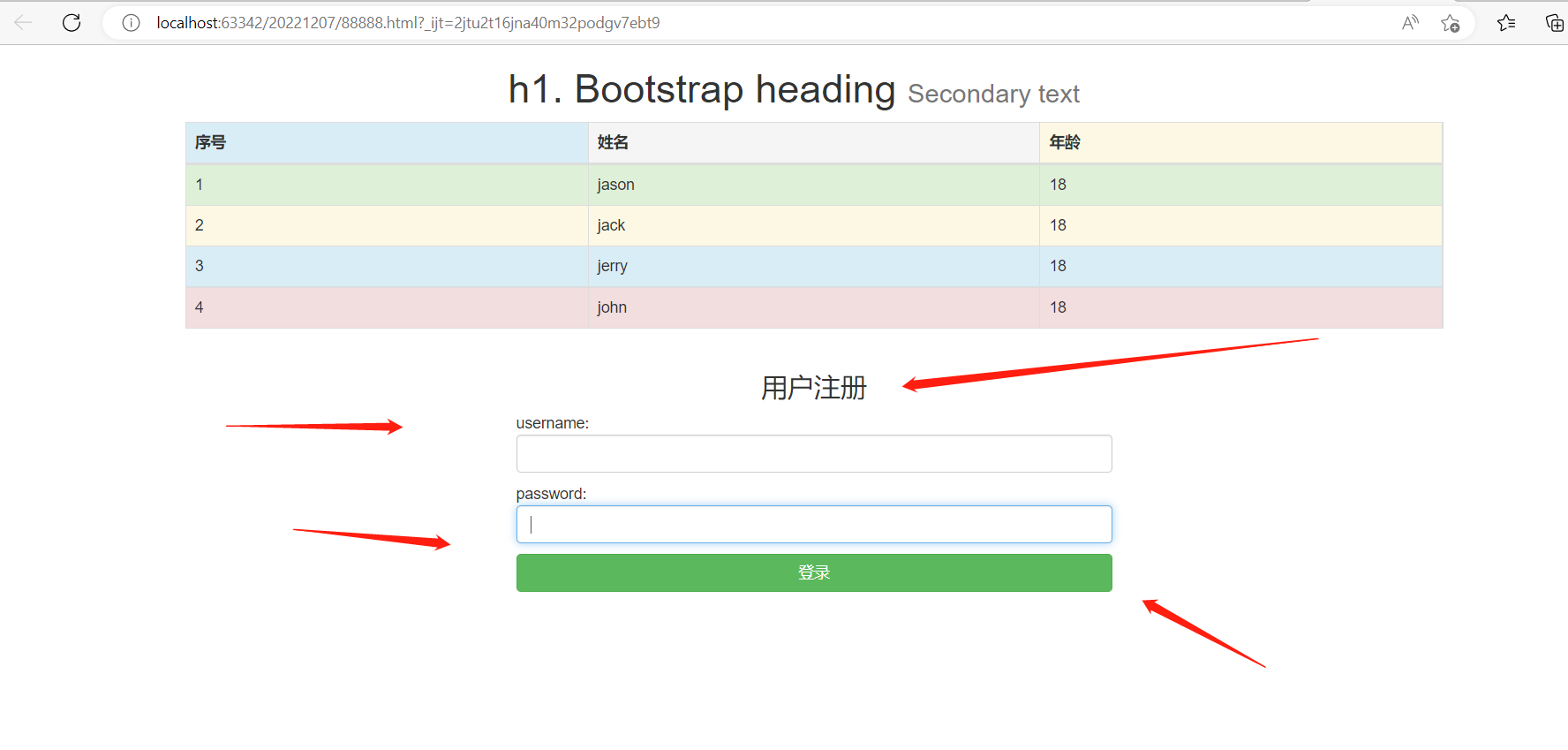Click the index cell 1 in jason row
This screenshot has width=1568, height=750.
pyautogui.click(x=387, y=185)
